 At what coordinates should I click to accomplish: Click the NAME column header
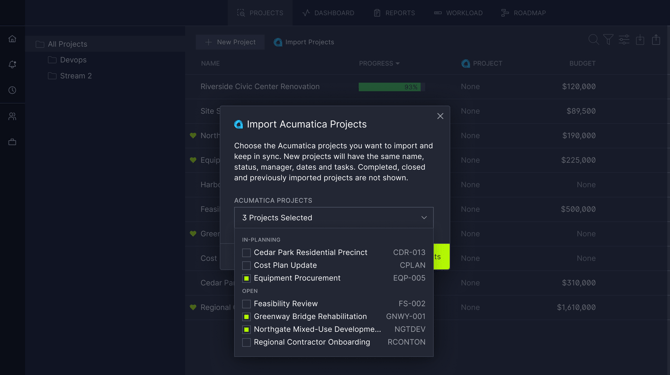point(210,64)
